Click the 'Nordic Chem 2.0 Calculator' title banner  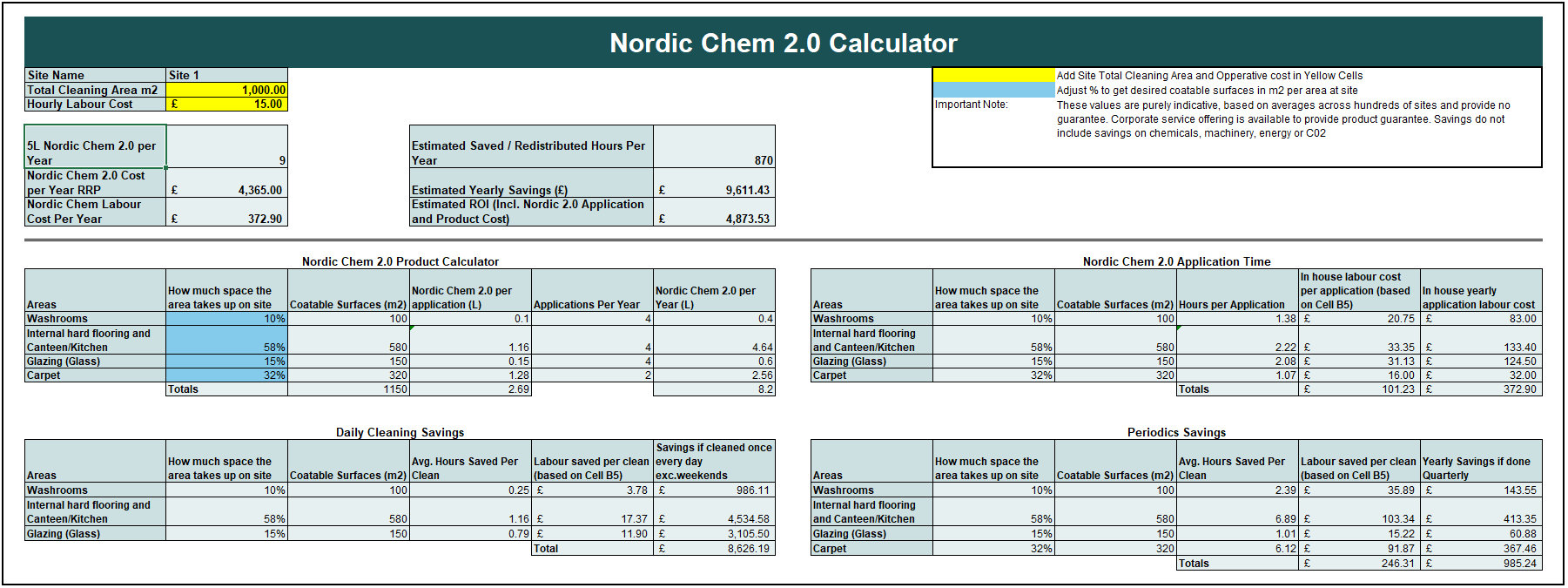point(784,43)
